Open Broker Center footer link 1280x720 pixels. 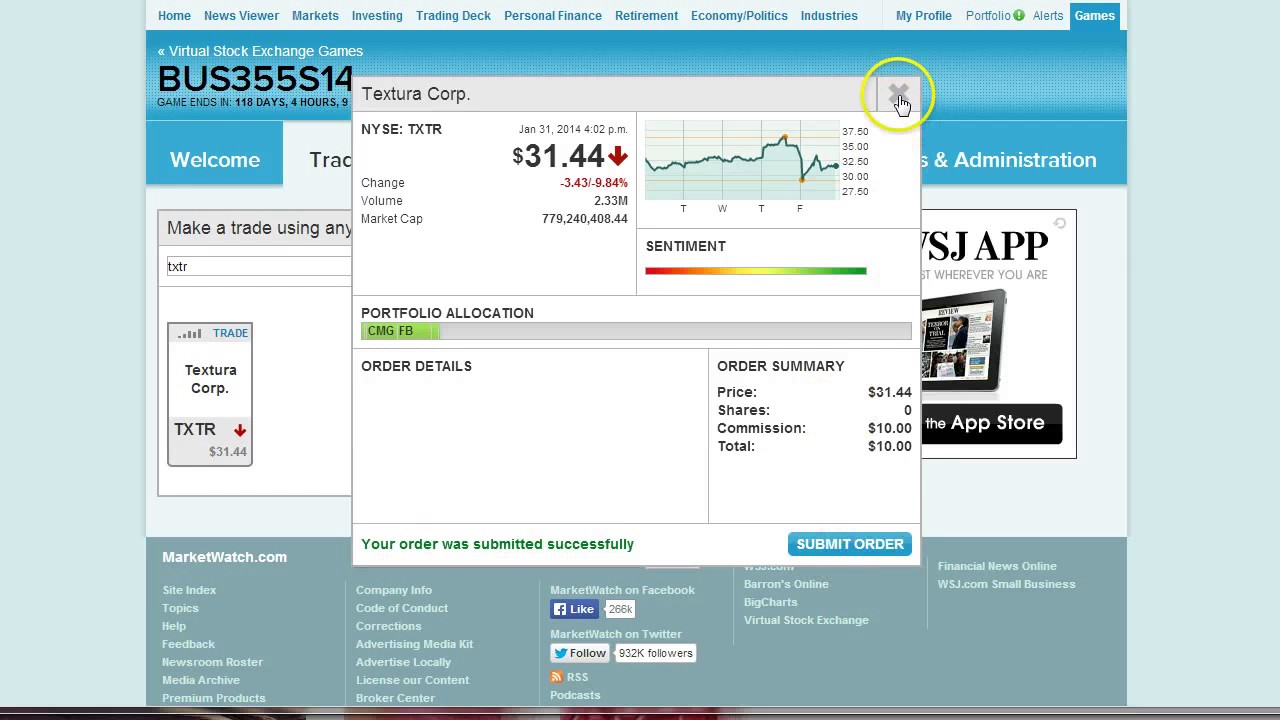point(395,698)
